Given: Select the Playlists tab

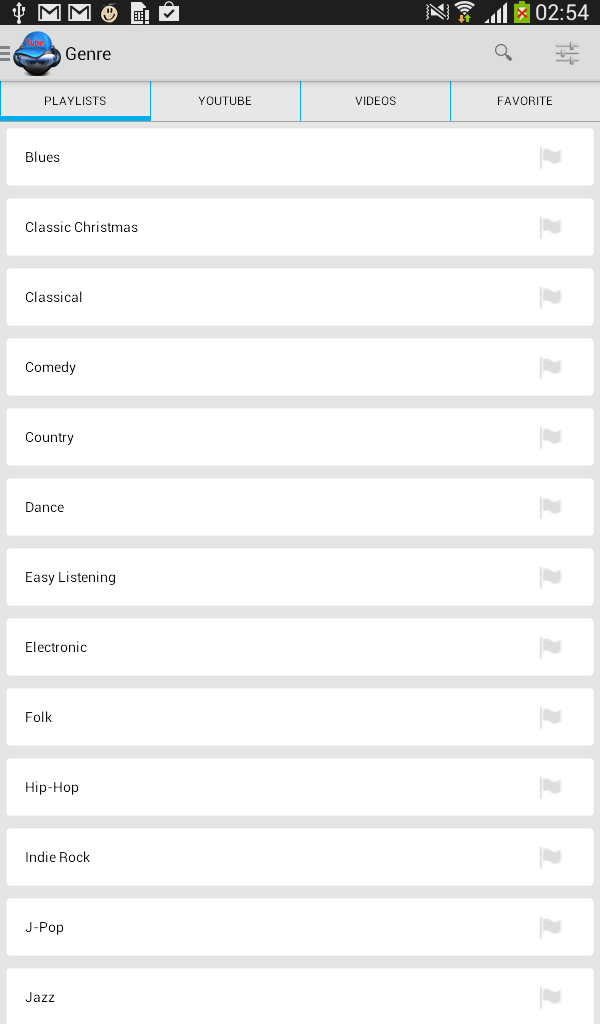Looking at the screenshot, I should (75, 101).
